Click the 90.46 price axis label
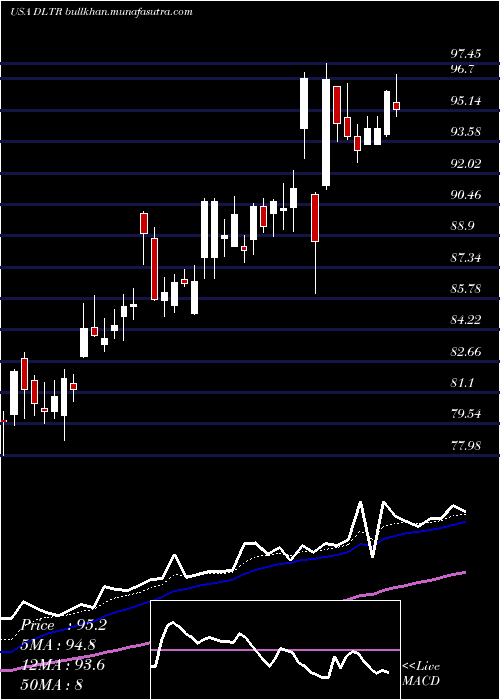 (x=466, y=195)
